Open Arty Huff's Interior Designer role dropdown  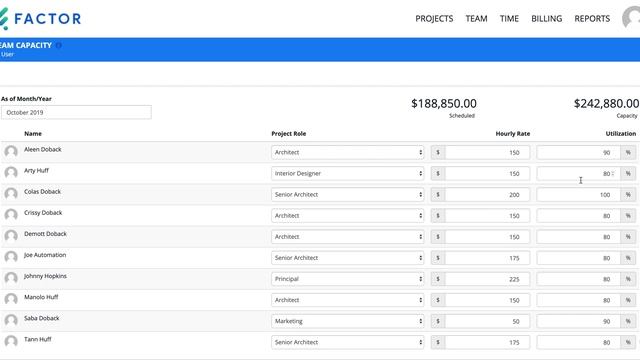(347, 173)
